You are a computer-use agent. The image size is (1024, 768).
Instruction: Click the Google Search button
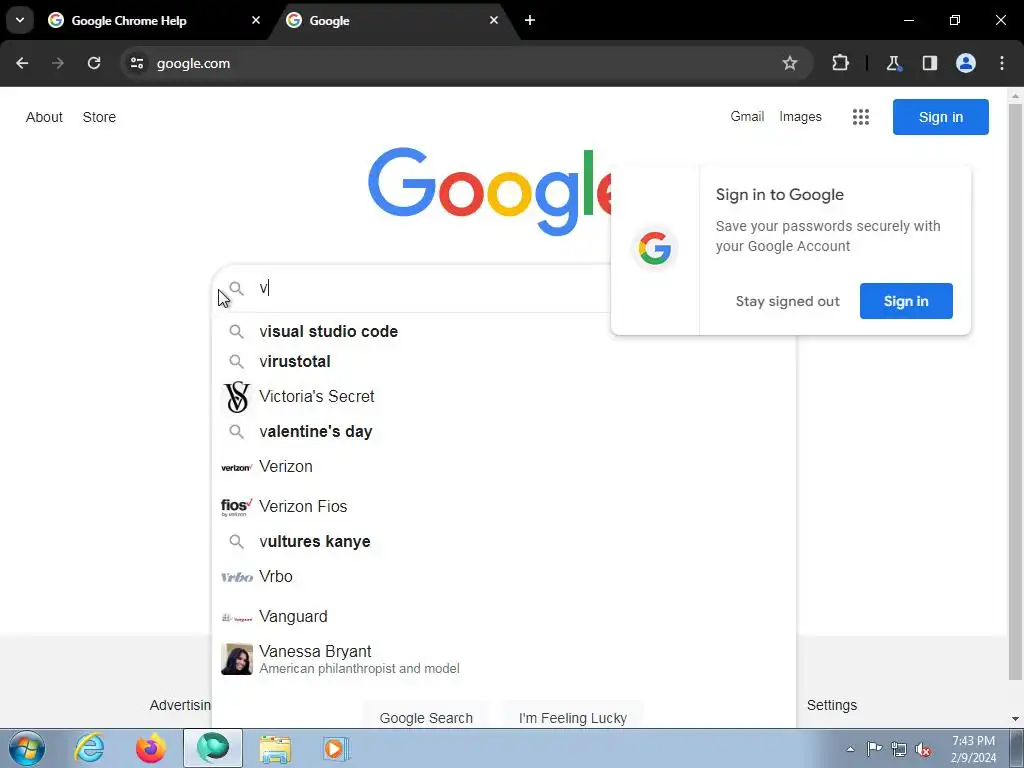point(426,718)
